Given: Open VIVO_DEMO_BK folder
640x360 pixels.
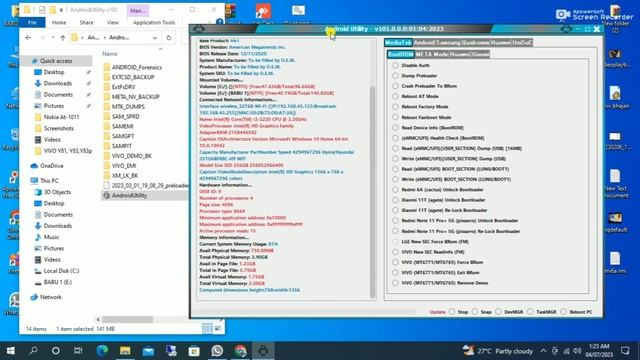Looking at the screenshot, I should [132, 156].
